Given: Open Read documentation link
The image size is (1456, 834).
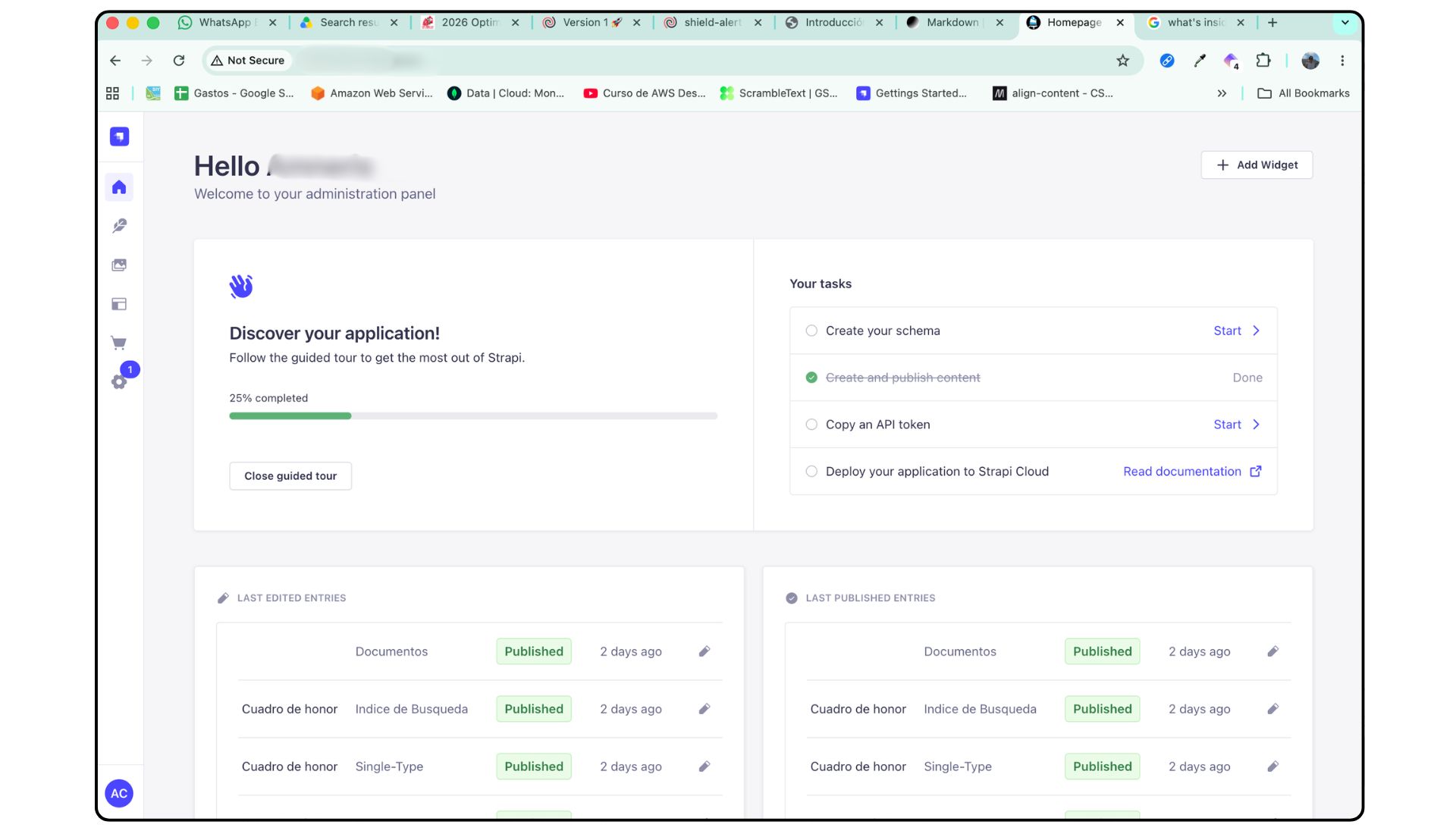Looking at the screenshot, I should pyautogui.click(x=1192, y=472).
